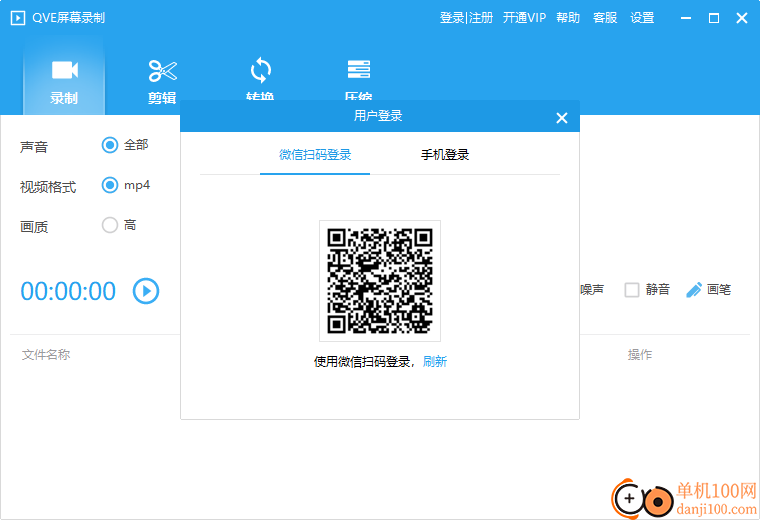
Task: Close the 用户登录 dialog
Action: [x=562, y=118]
